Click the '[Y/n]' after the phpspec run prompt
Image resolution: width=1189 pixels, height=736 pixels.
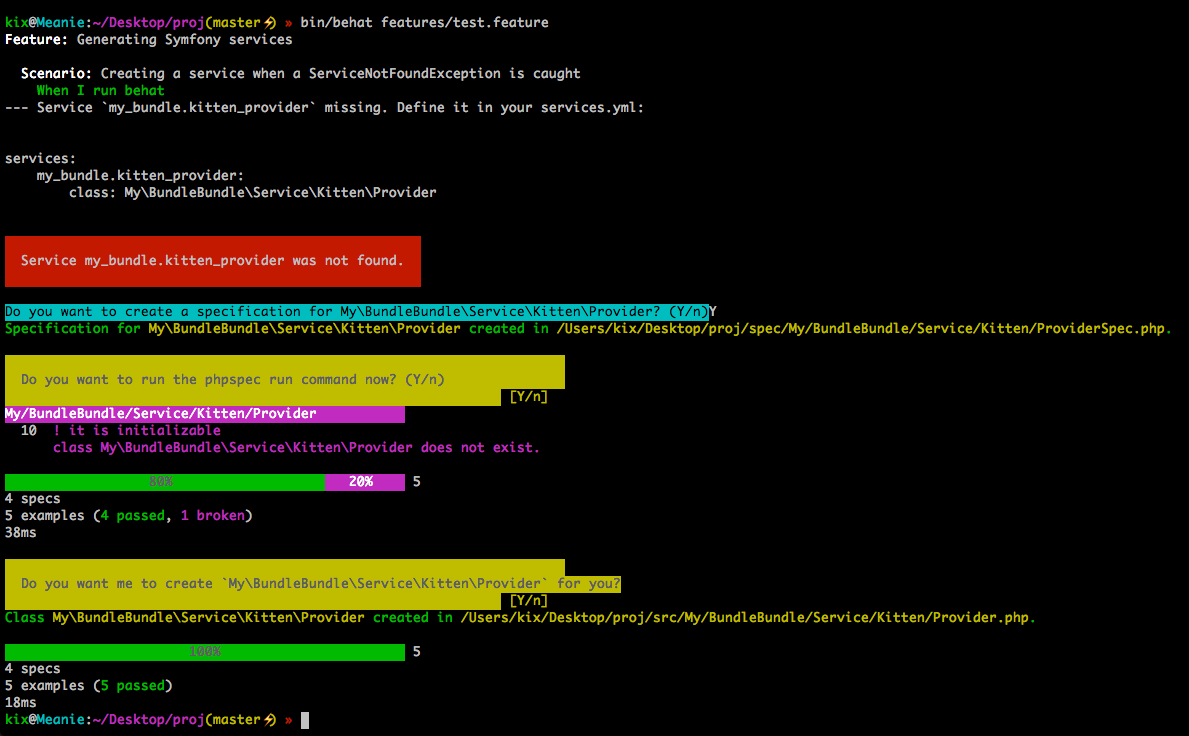pyautogui.click(x=529, y=396)
